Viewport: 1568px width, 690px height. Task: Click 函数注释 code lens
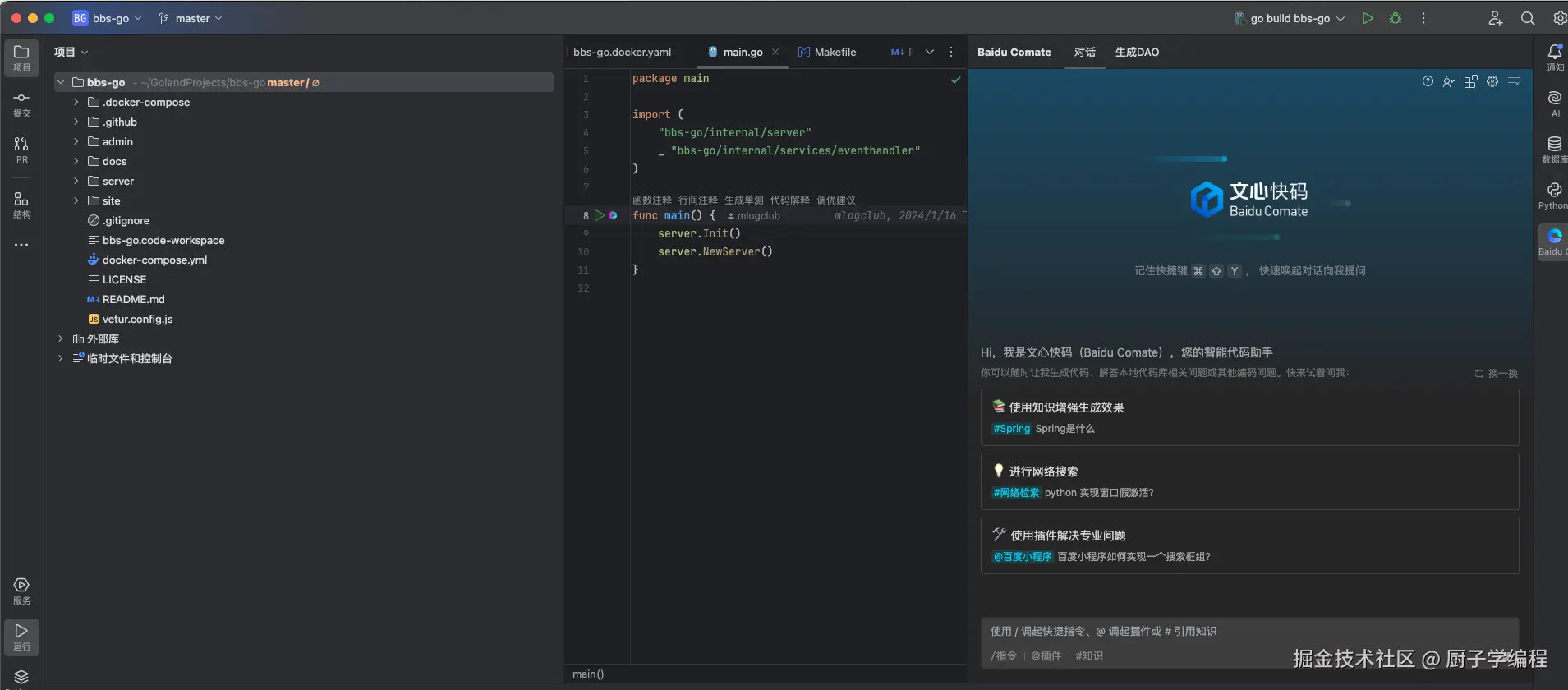point(651,200)
